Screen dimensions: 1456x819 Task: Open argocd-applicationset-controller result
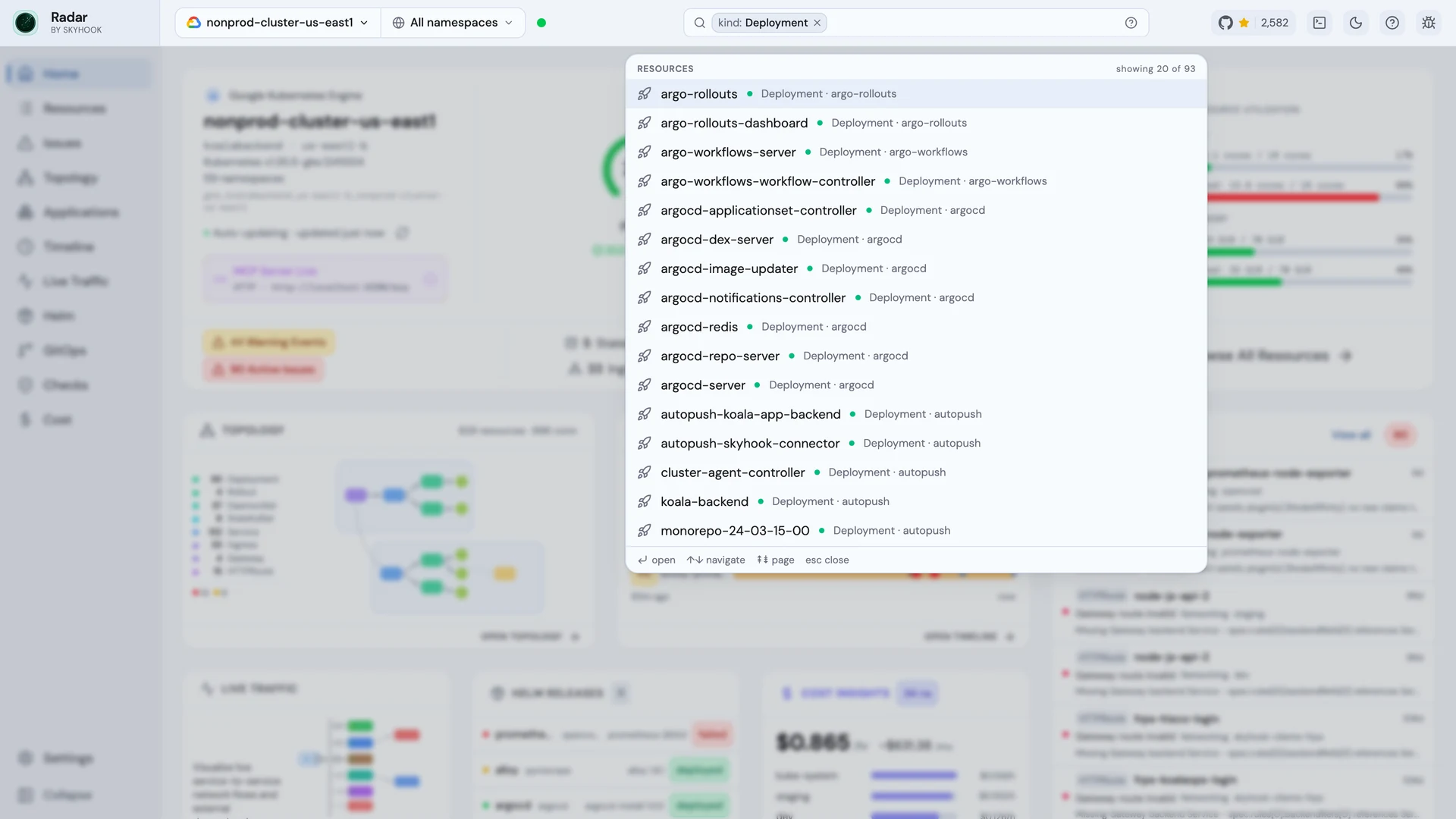click(916, 210)
